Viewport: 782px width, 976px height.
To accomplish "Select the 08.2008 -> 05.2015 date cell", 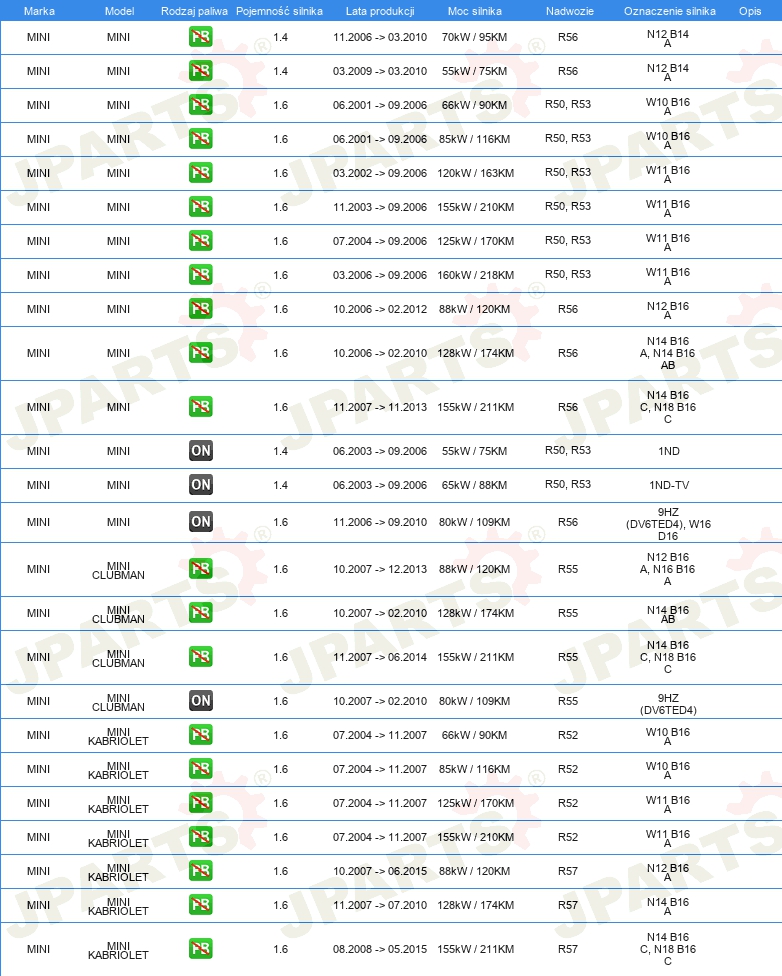I will pos(380,949).
